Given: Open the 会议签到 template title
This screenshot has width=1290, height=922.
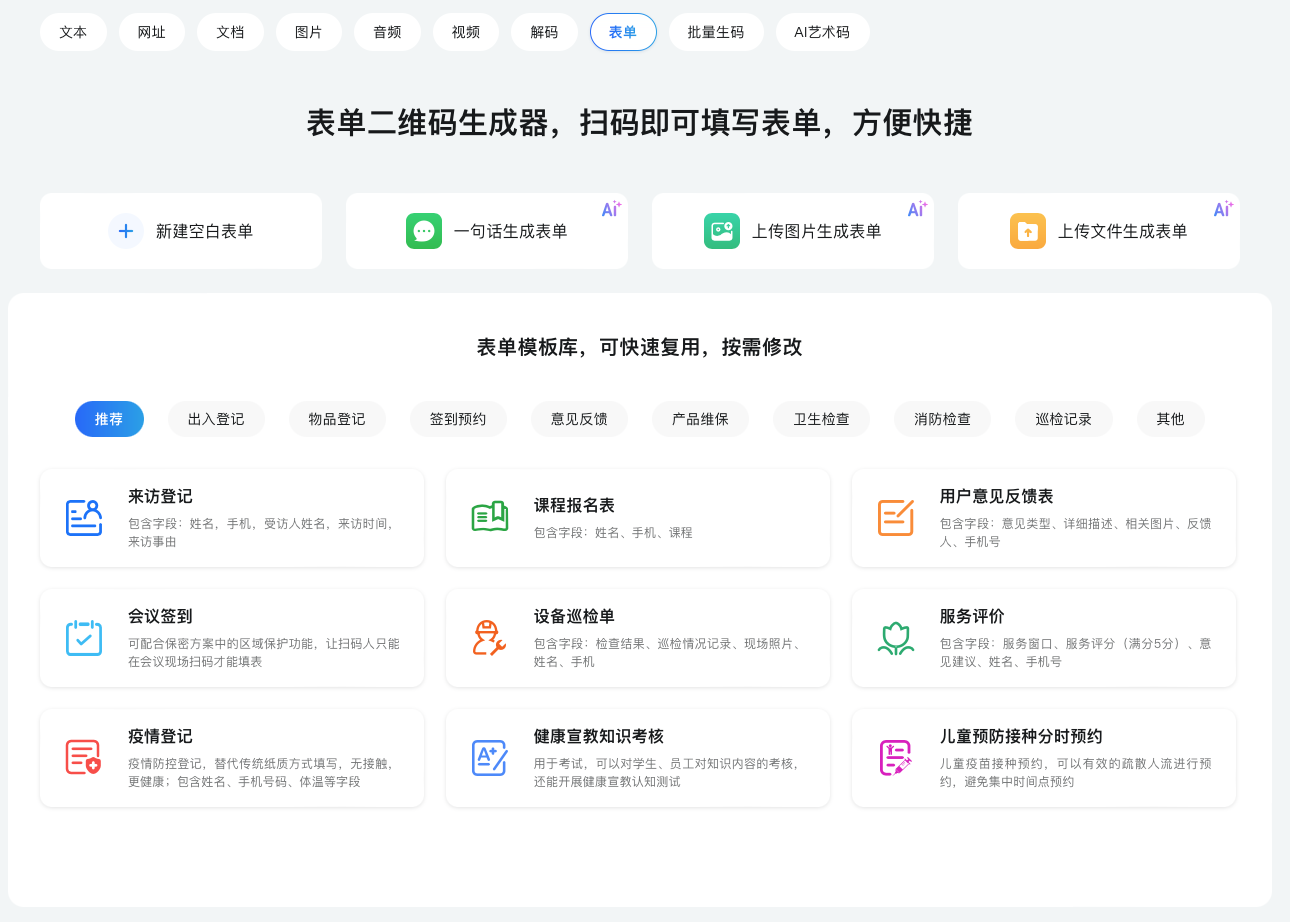Looking at the screenshot, I should (x=160, y=617).
